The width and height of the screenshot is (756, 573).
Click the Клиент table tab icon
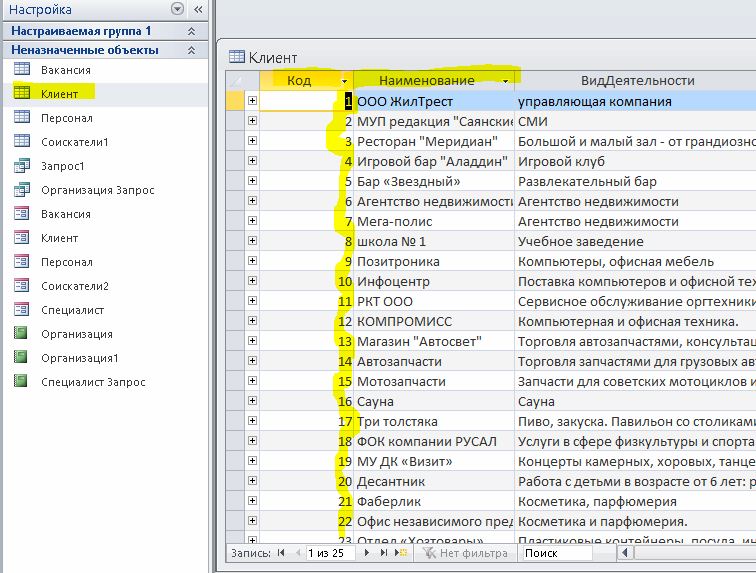tap(237, 57)
